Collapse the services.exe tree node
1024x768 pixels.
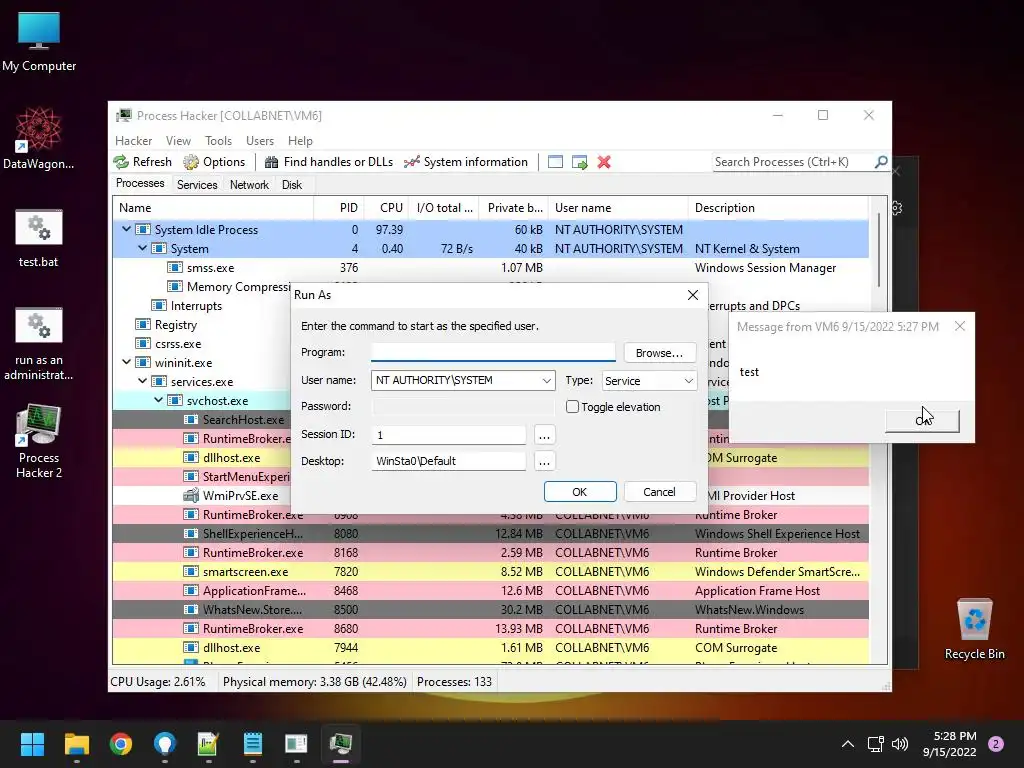[x=142, y=381]
